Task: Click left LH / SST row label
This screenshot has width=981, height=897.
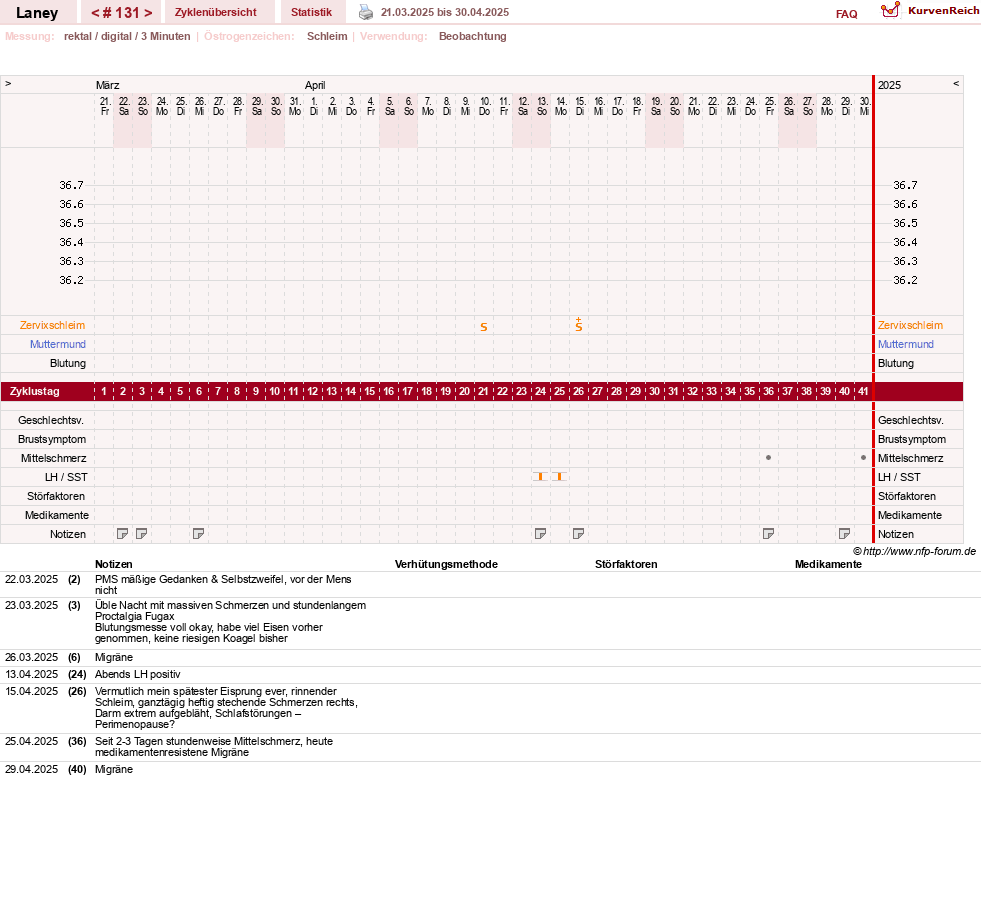Action: pyautogui.click(x=66, y=477)
